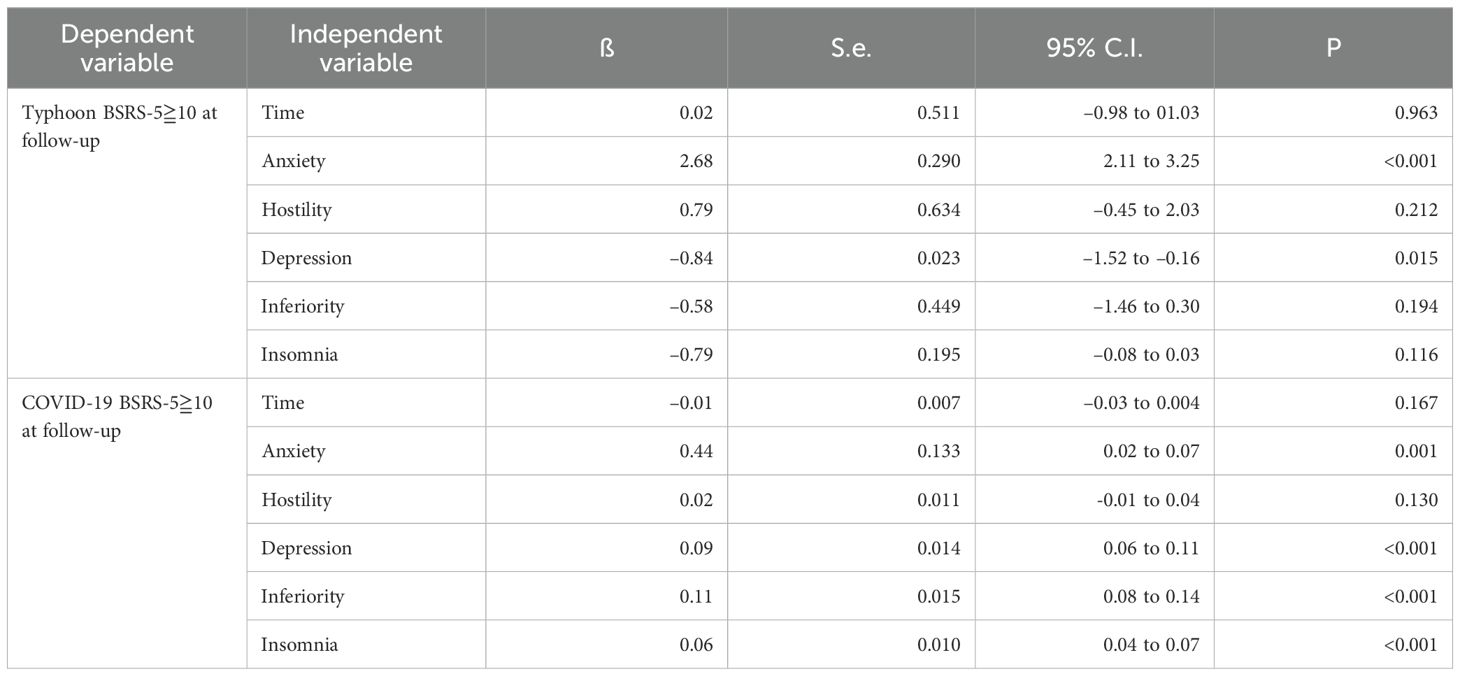The image size is (1460, 676).
Task: Click the 'S.e.' column header
Action: tap(850, 48)
